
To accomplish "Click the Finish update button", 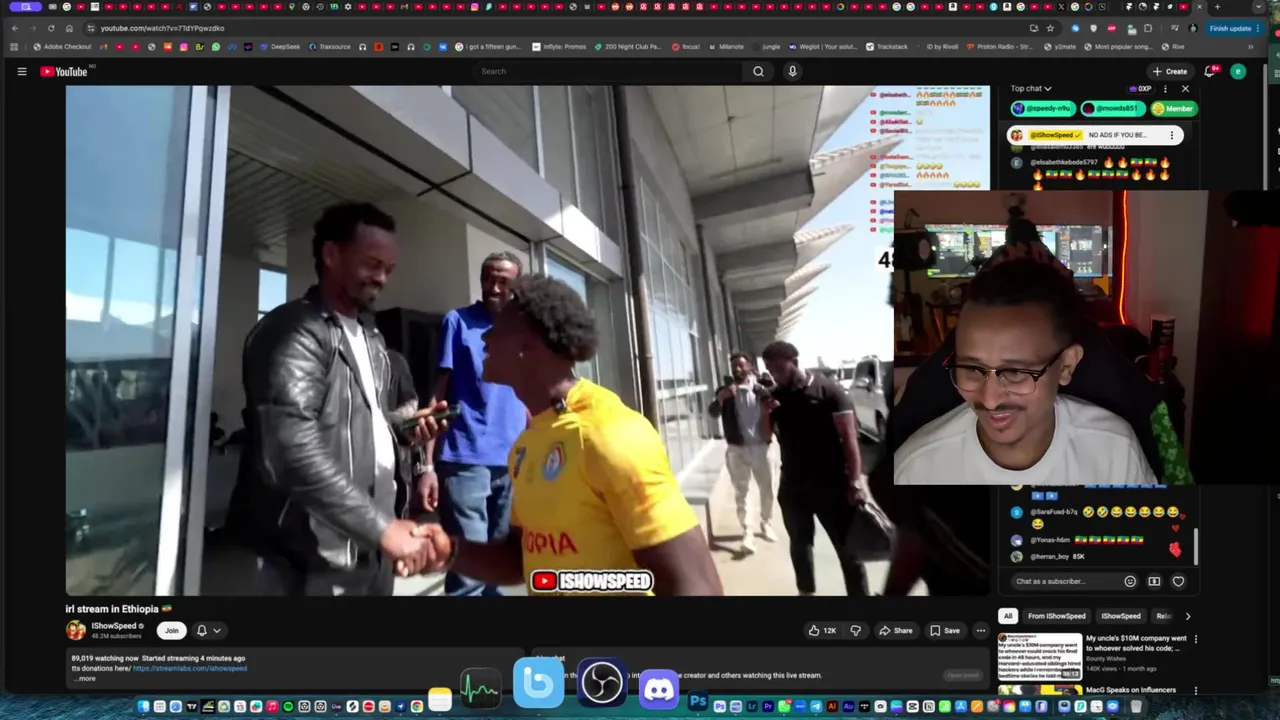I will [1234, 28].
